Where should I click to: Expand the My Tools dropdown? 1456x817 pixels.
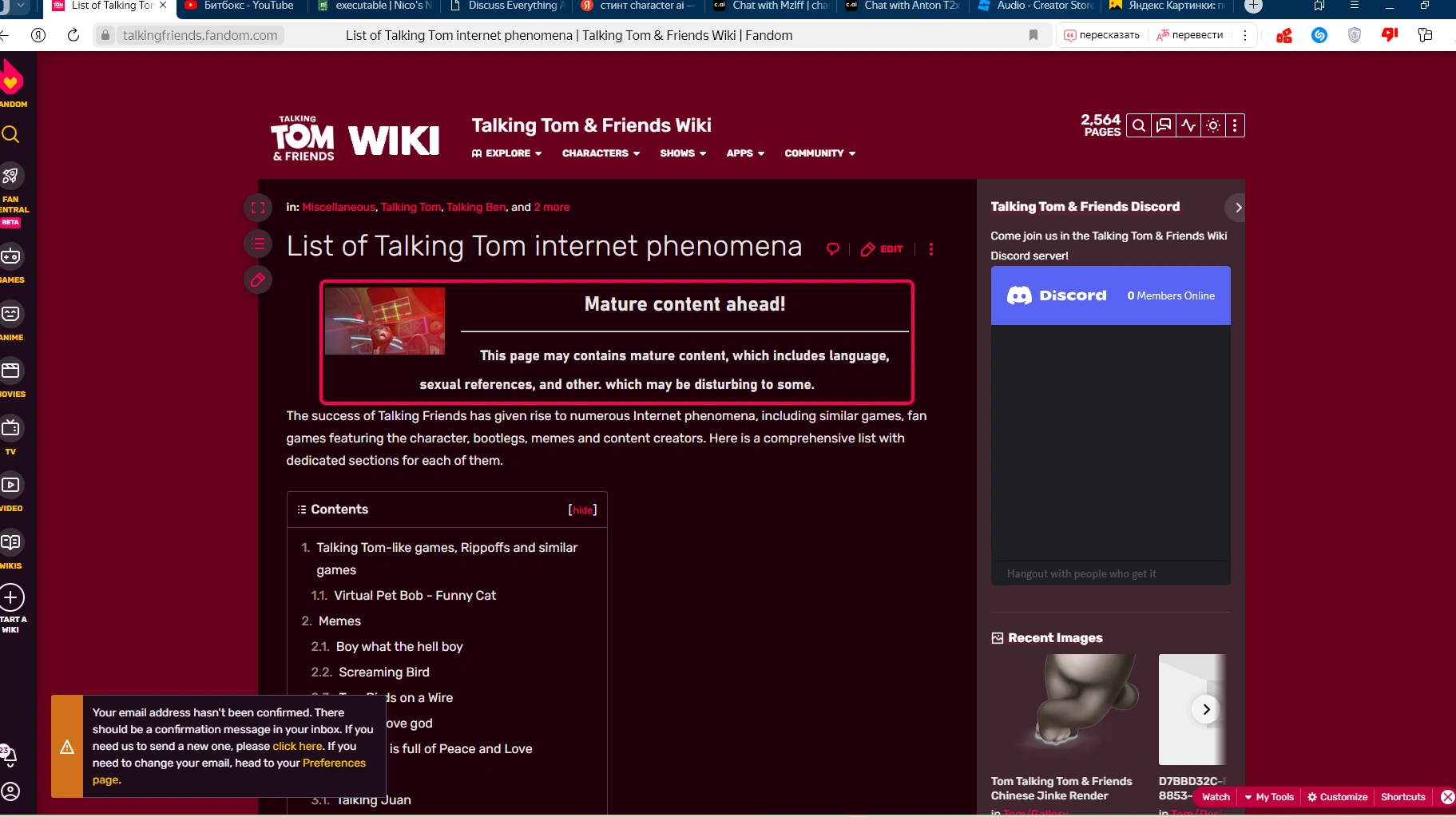[x=1269, y=796]
